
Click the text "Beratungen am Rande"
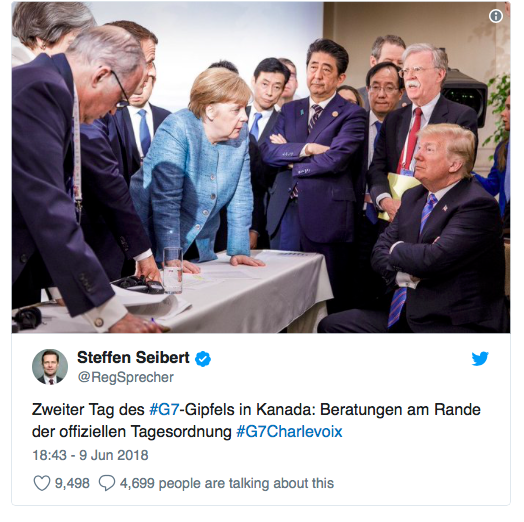click(400, 410)
